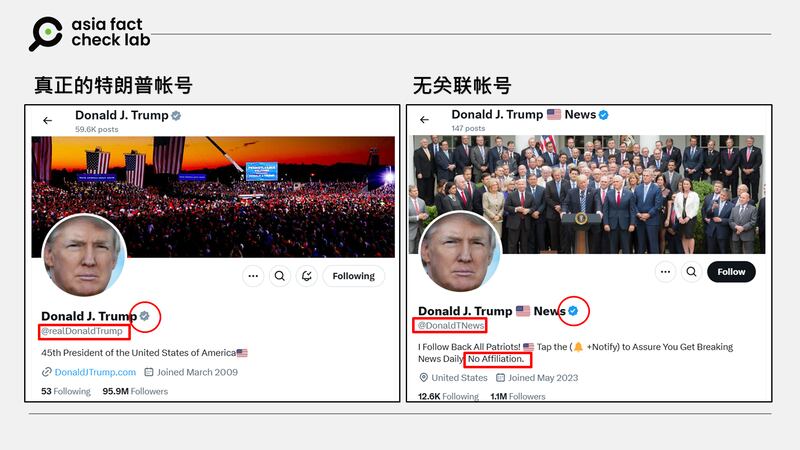Click bell emoji in Trump News bio
Screen dimensions: 800x450
[578, 347]
